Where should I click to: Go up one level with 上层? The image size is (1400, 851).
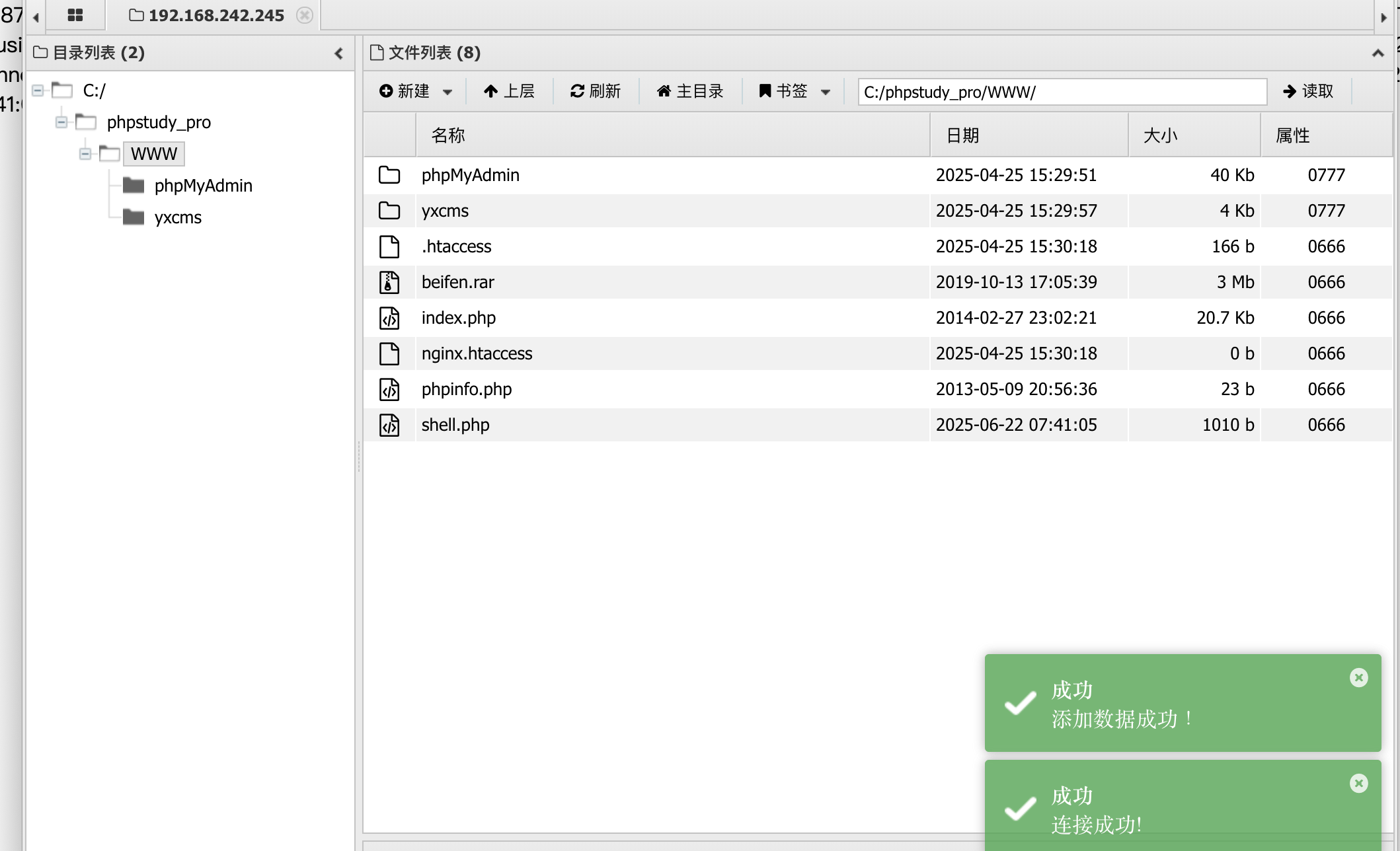(509, 91)
